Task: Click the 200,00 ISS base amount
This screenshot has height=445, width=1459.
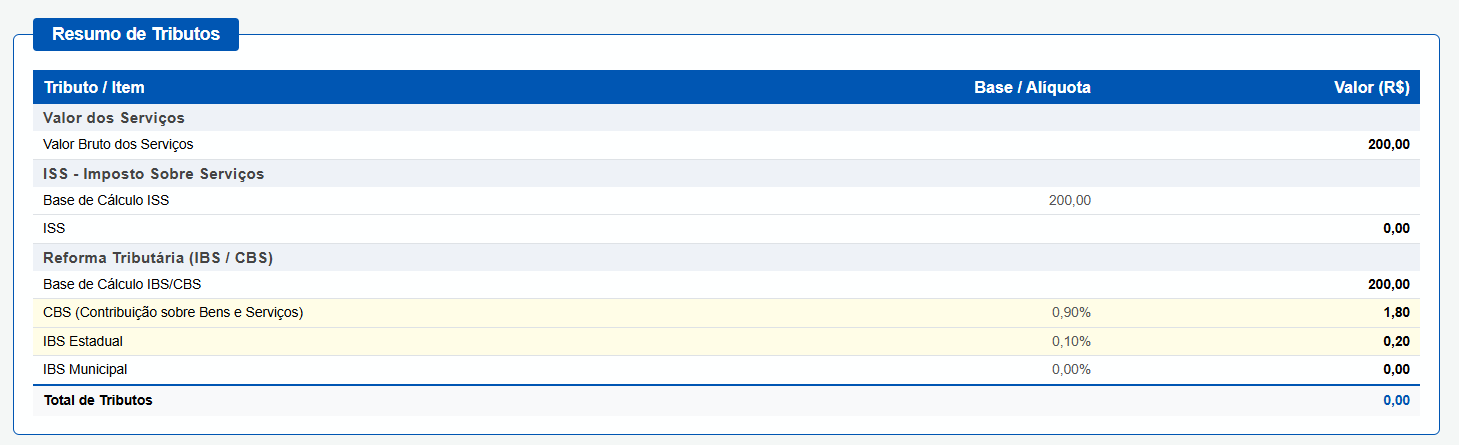Action: point(1070,200)
